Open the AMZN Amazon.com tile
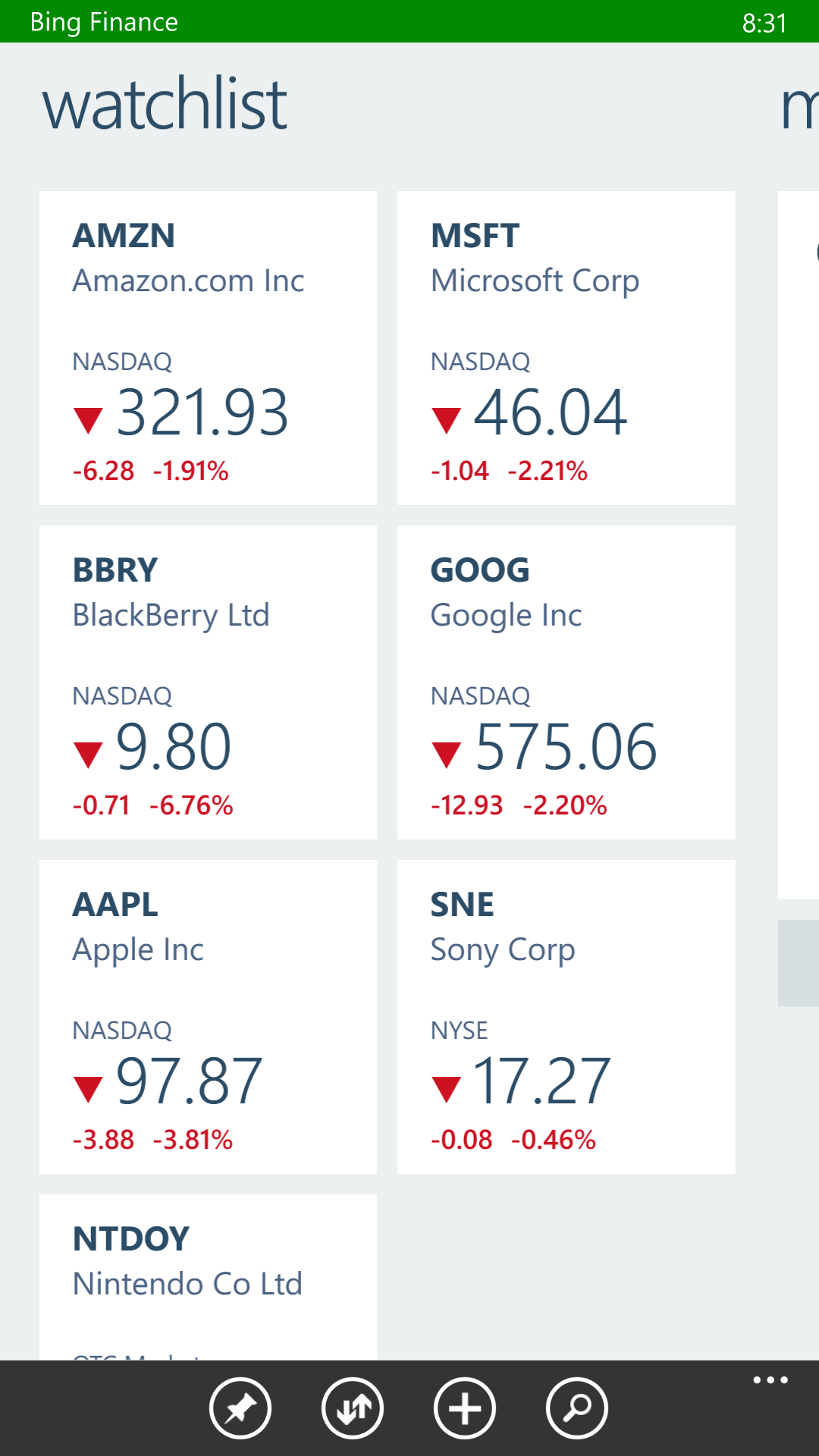This screenshot has width=819, height=1456. coord(208,348)
